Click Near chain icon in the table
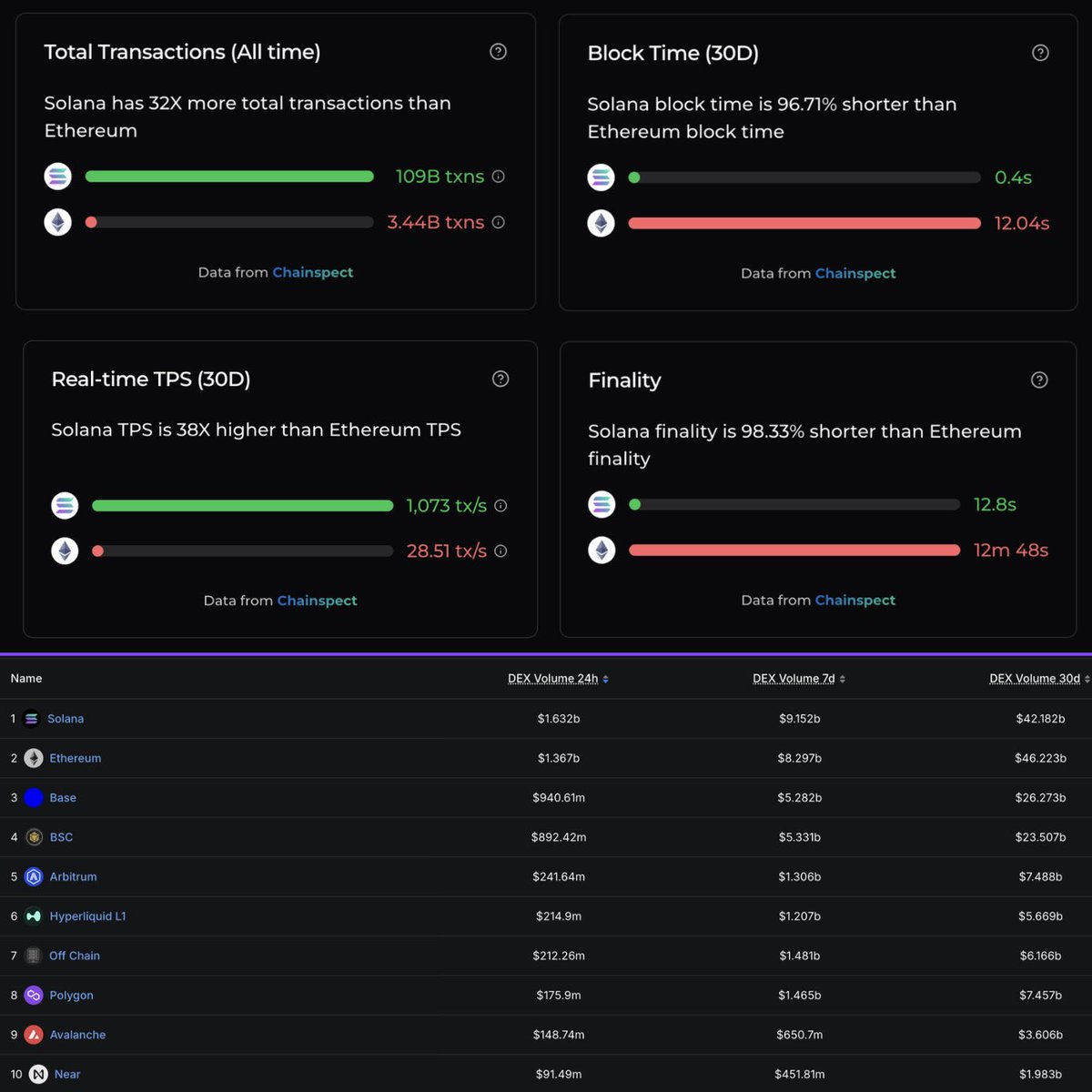The image size is (1092, 1092). click(38, 1075)
